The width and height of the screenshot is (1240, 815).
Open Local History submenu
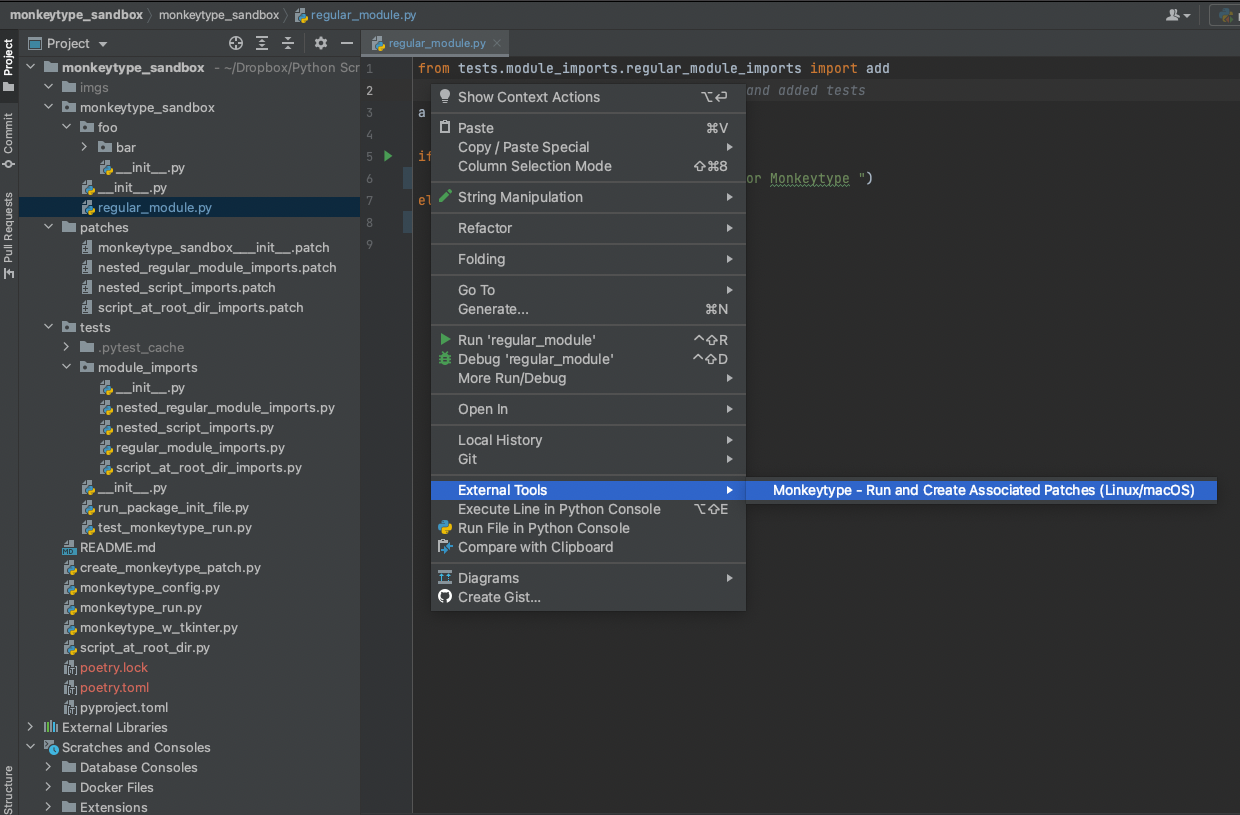(588, 440)
